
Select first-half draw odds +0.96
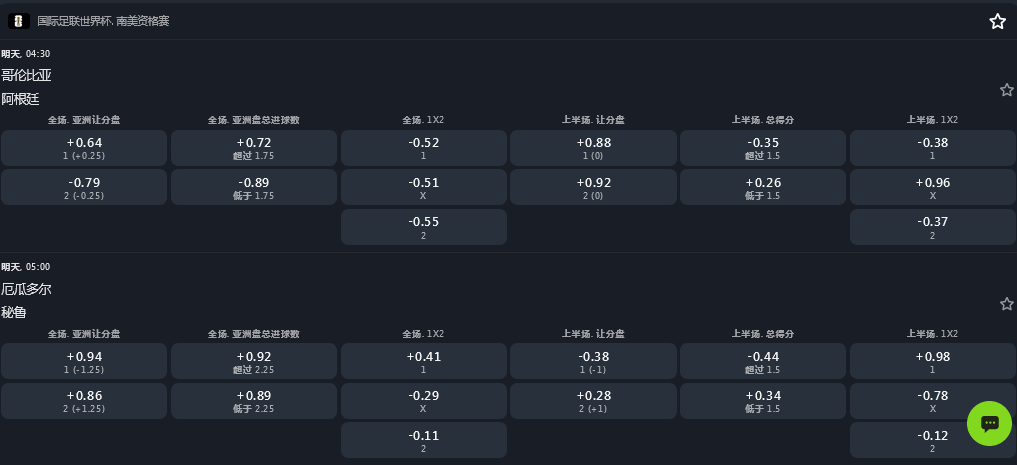[x=932, y=188]
